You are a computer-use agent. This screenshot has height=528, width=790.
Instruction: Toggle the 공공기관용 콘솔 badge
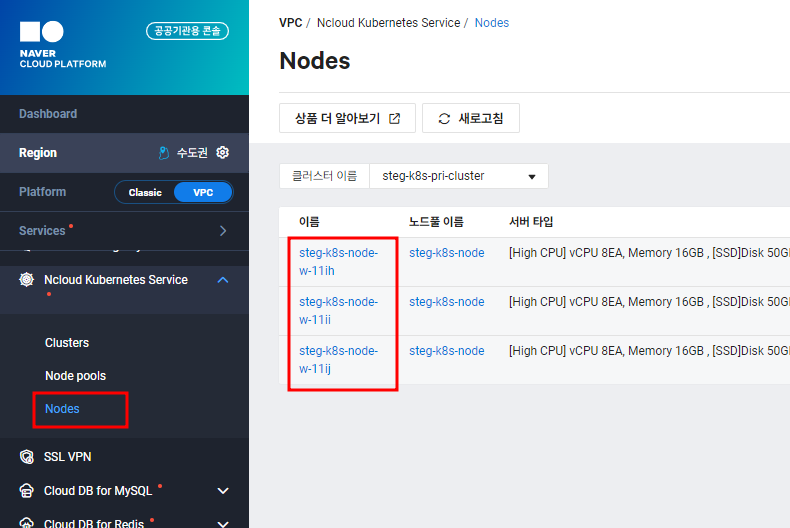187,31
